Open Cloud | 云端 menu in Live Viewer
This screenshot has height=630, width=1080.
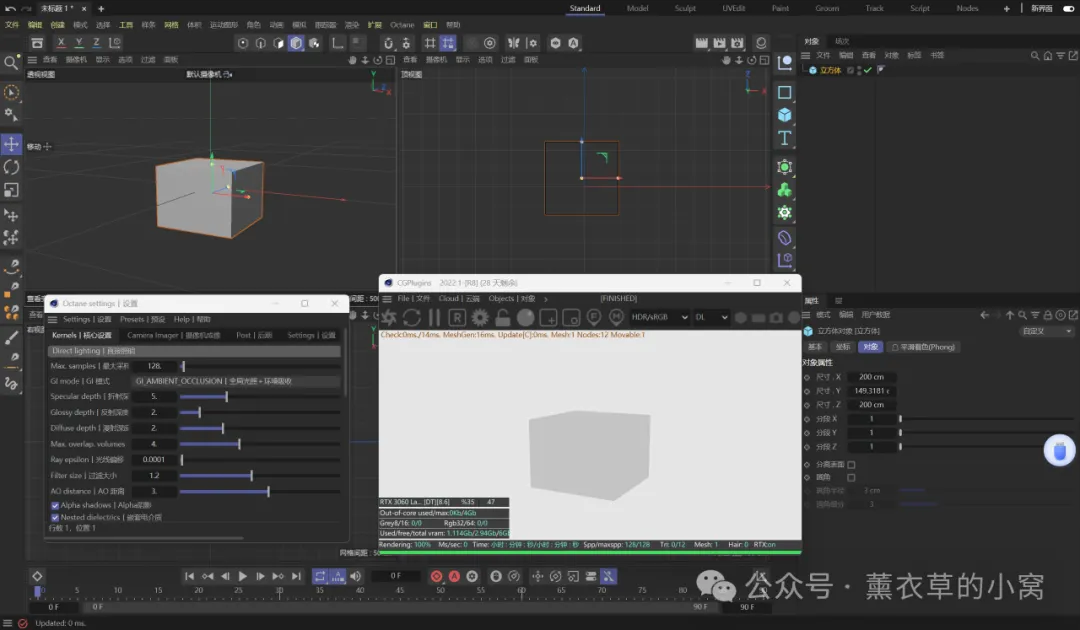459,299
